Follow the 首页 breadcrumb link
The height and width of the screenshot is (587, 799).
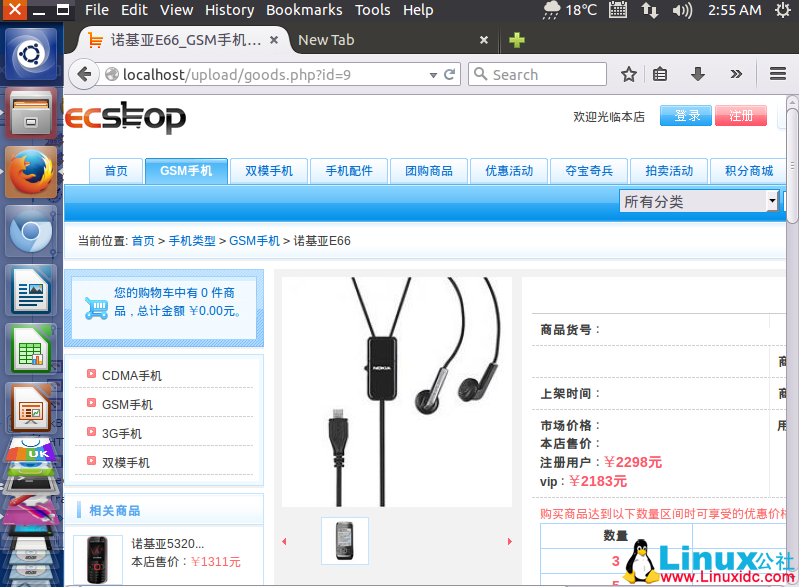143,241
